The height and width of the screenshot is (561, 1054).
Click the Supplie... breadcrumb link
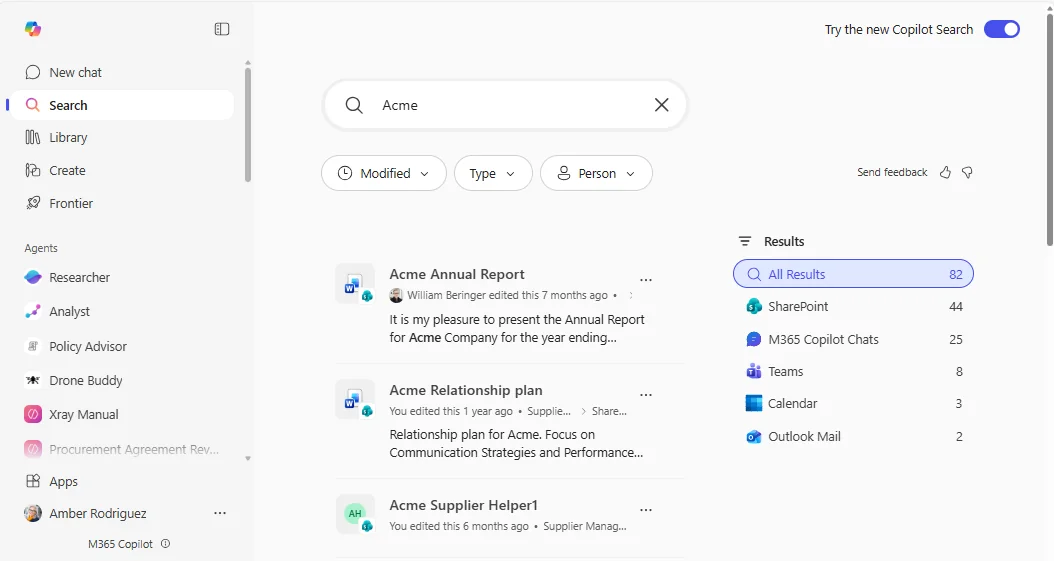[x=549, y=411]
